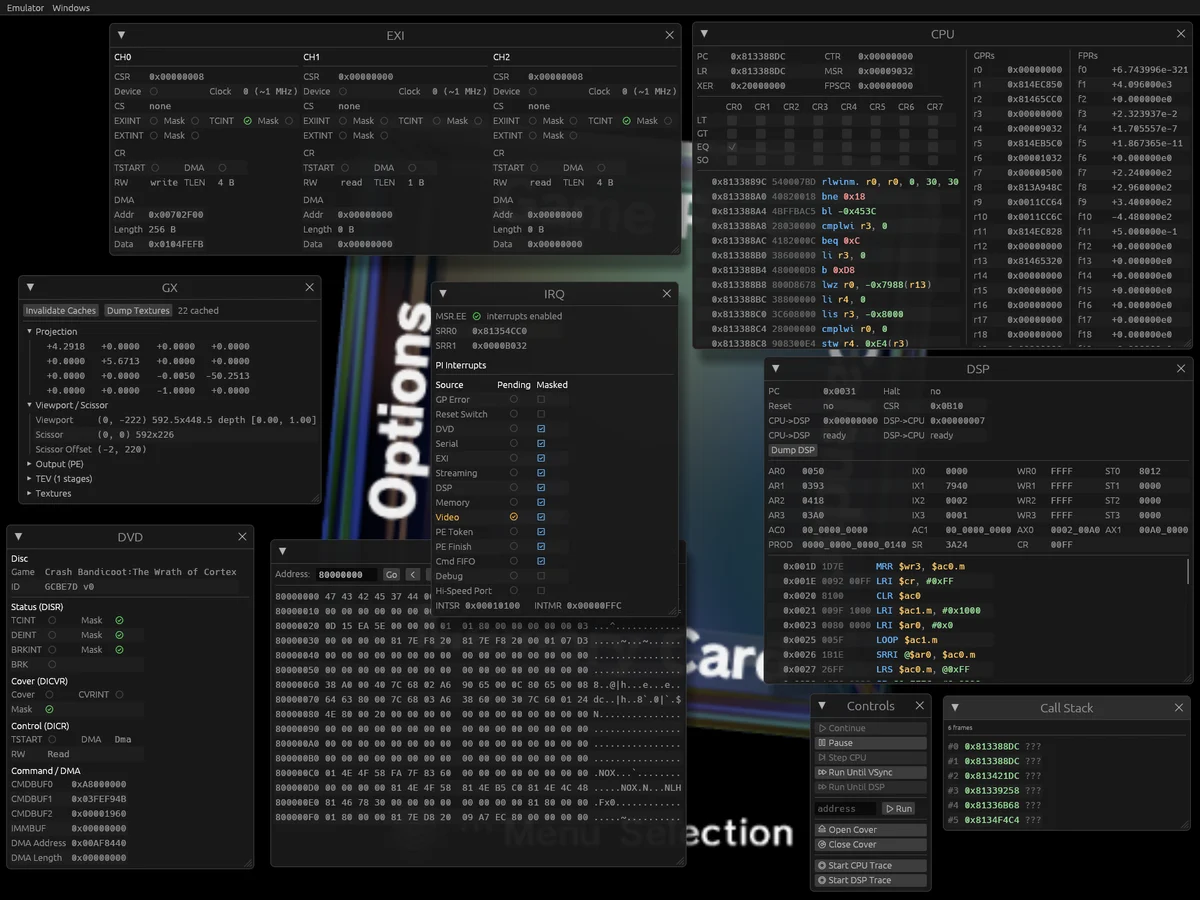Click the r1 value 0x814EC850
This screenshot has height=900, width=1200.
(1034, 85)
